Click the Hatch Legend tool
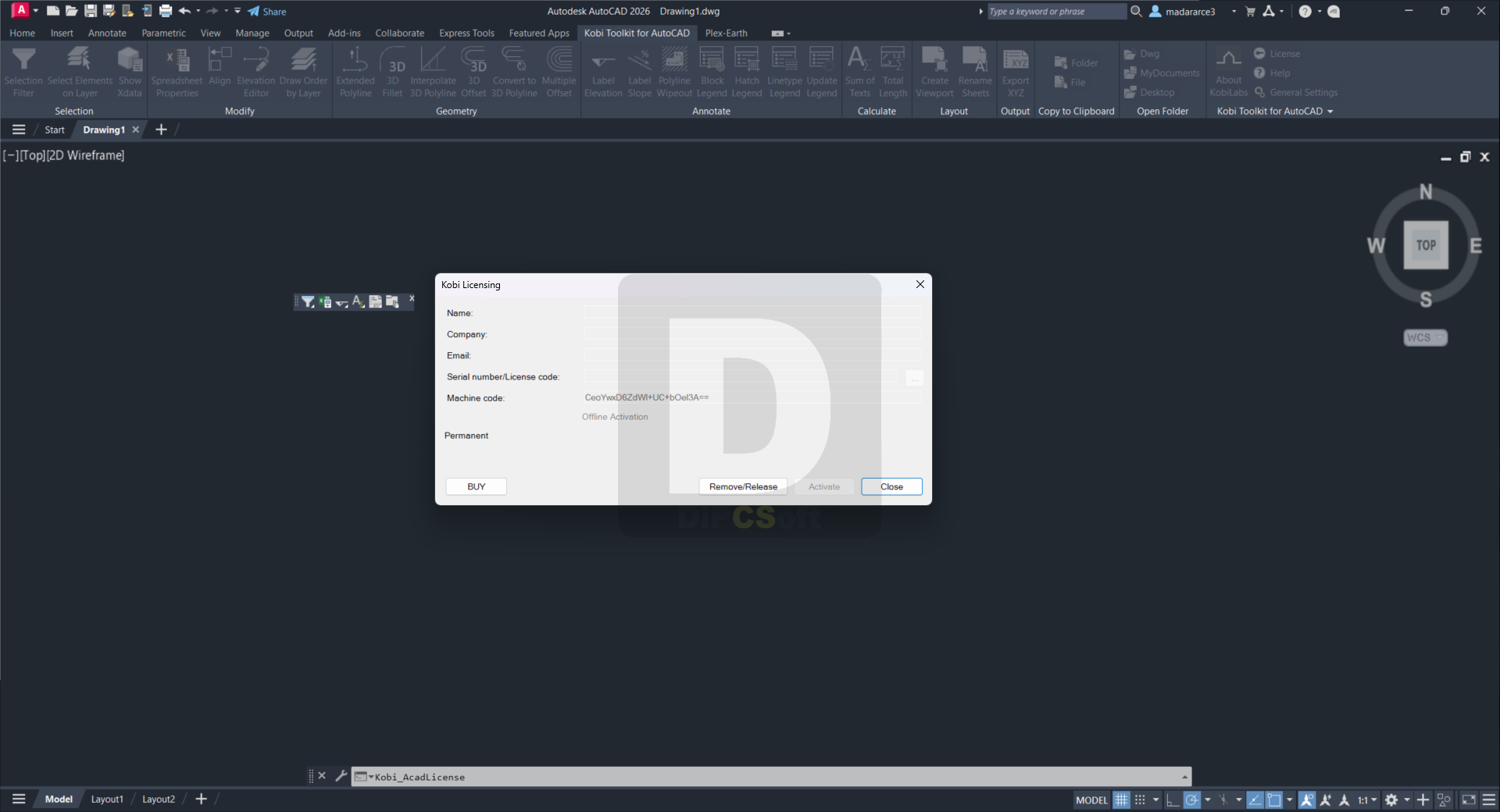1500x812 pixels. click(x=747, y=72)
